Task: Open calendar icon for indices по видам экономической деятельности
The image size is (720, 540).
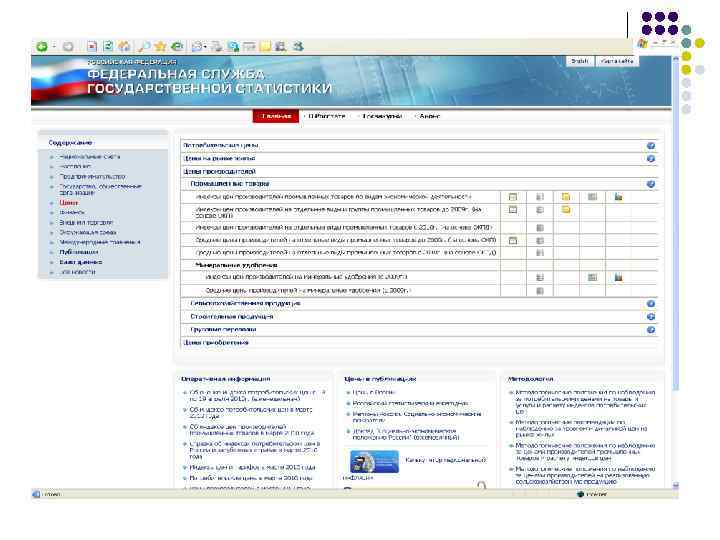Action: point(513,197)
